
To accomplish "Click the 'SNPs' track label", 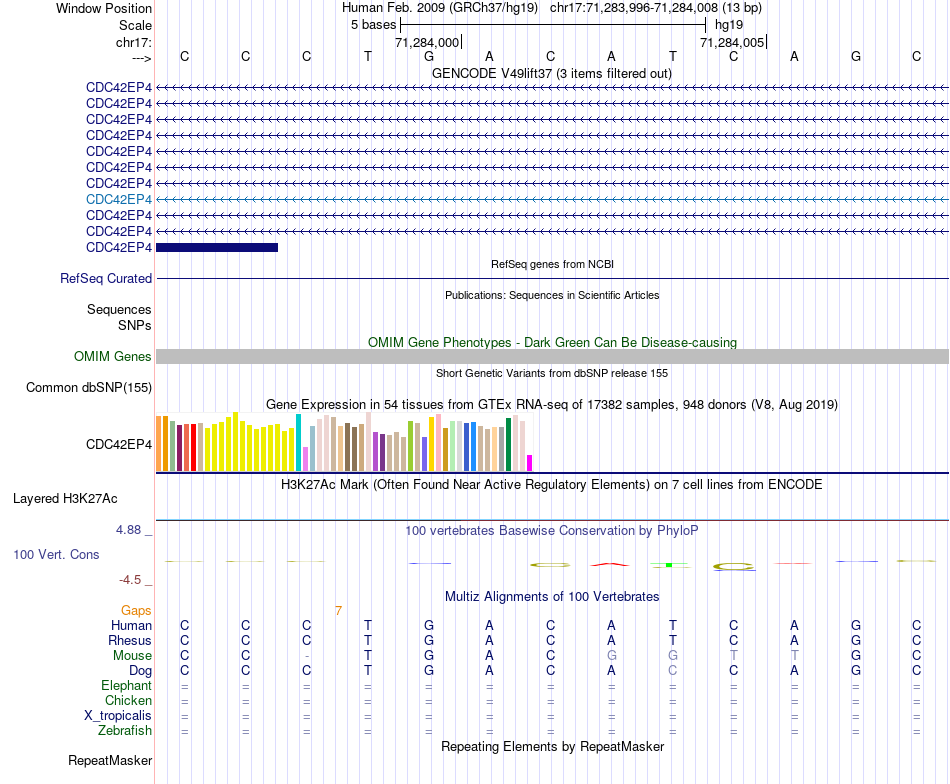I will coord(135,325).
